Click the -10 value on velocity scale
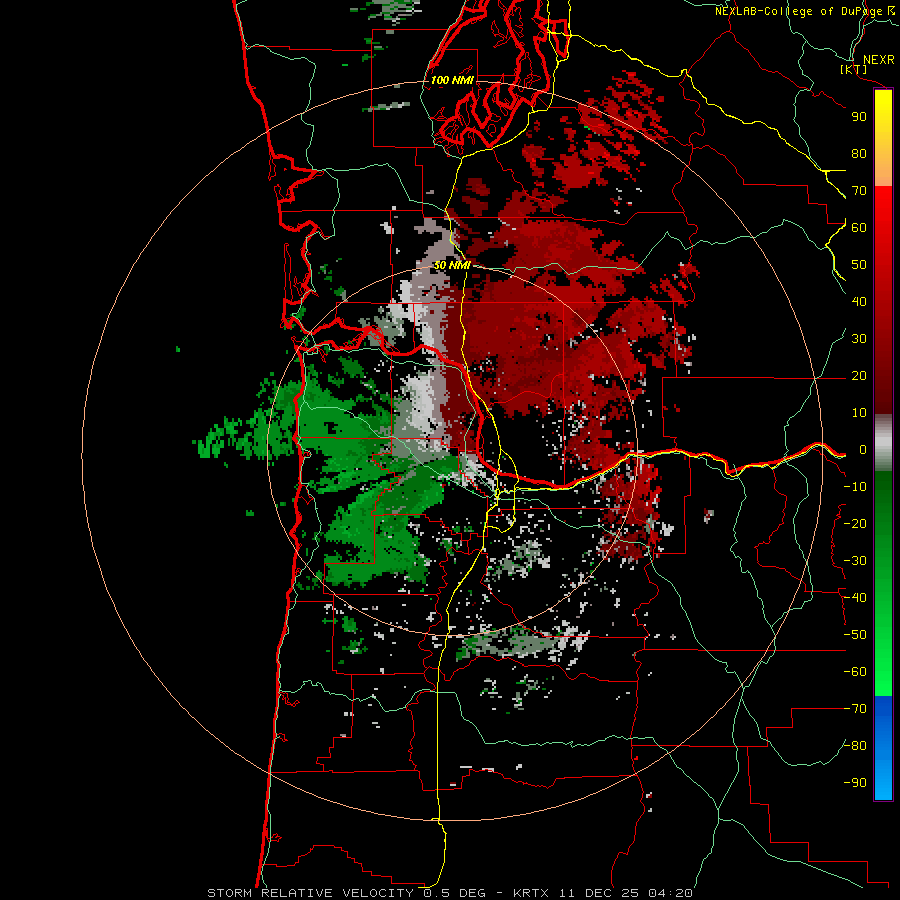The image size is (900, 900). coord(855,487)
